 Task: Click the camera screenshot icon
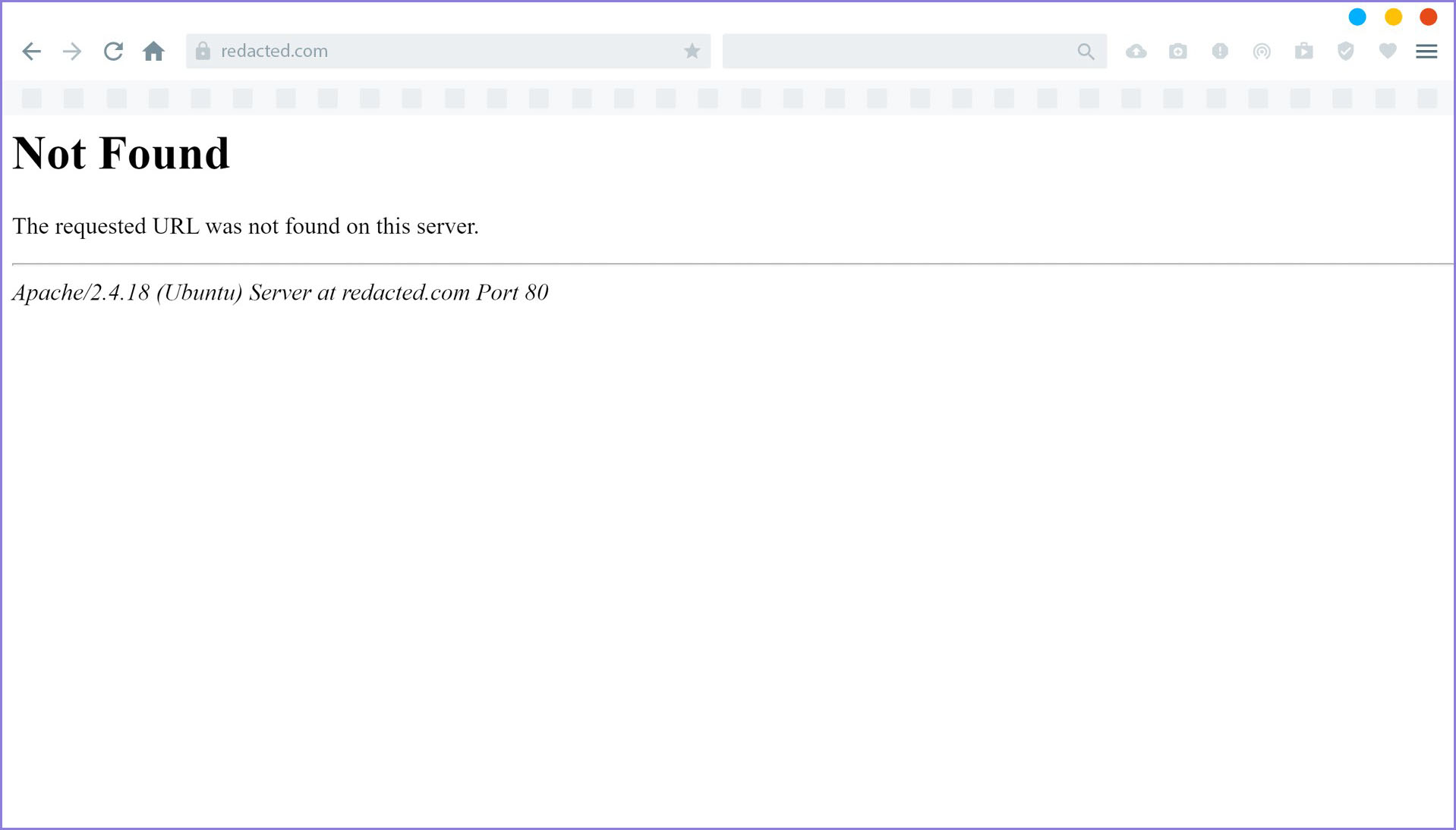coord(1177,51)
